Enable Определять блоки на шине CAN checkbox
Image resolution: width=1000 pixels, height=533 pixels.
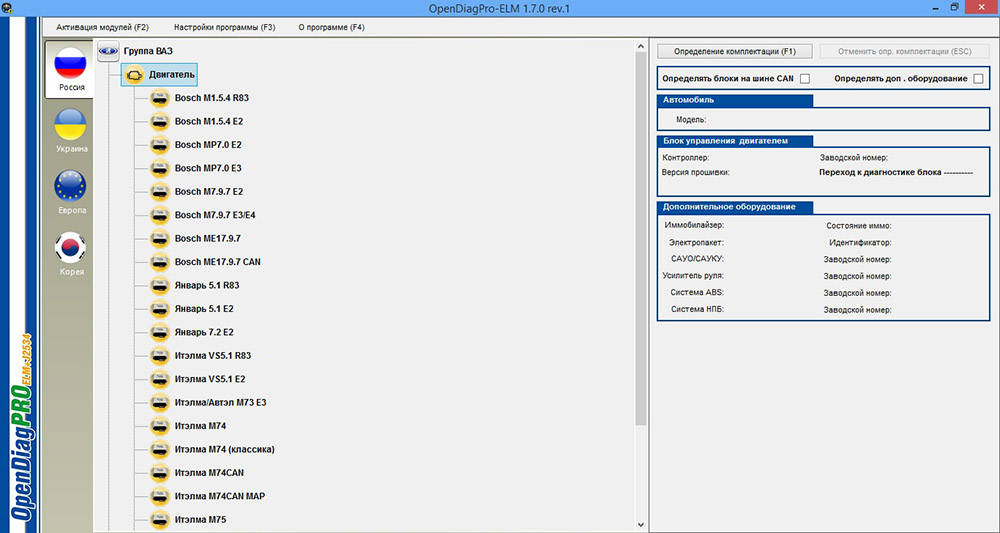(805, 78)
